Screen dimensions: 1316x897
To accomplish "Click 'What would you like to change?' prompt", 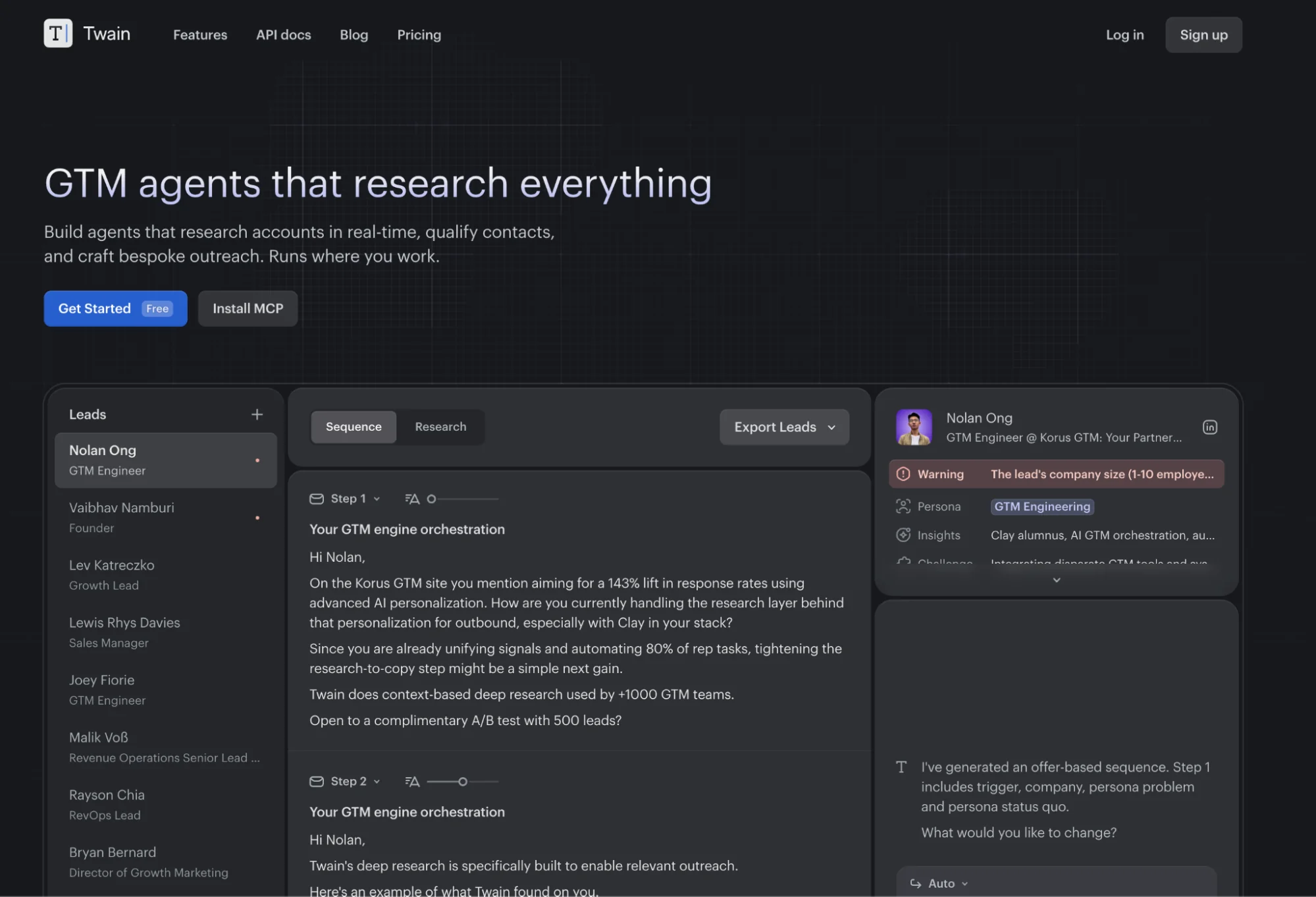I will click(1018, 832).
